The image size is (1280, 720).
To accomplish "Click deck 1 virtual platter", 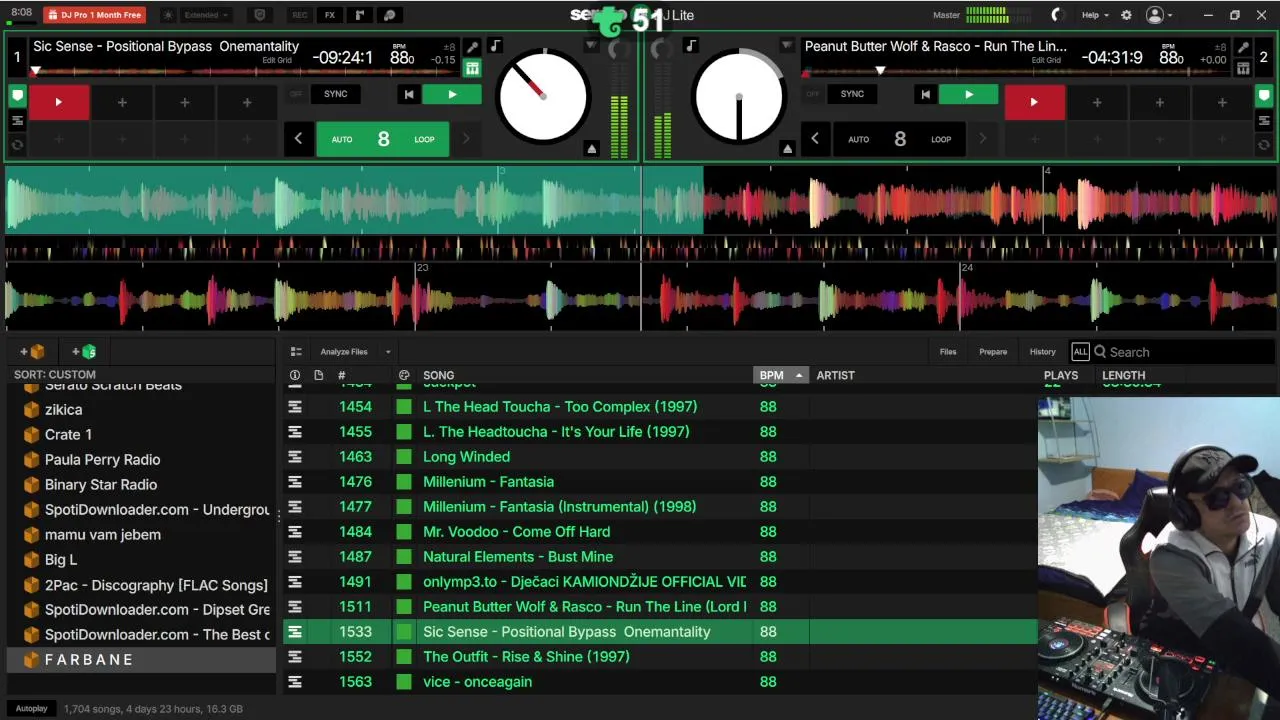I will point(543,97).
